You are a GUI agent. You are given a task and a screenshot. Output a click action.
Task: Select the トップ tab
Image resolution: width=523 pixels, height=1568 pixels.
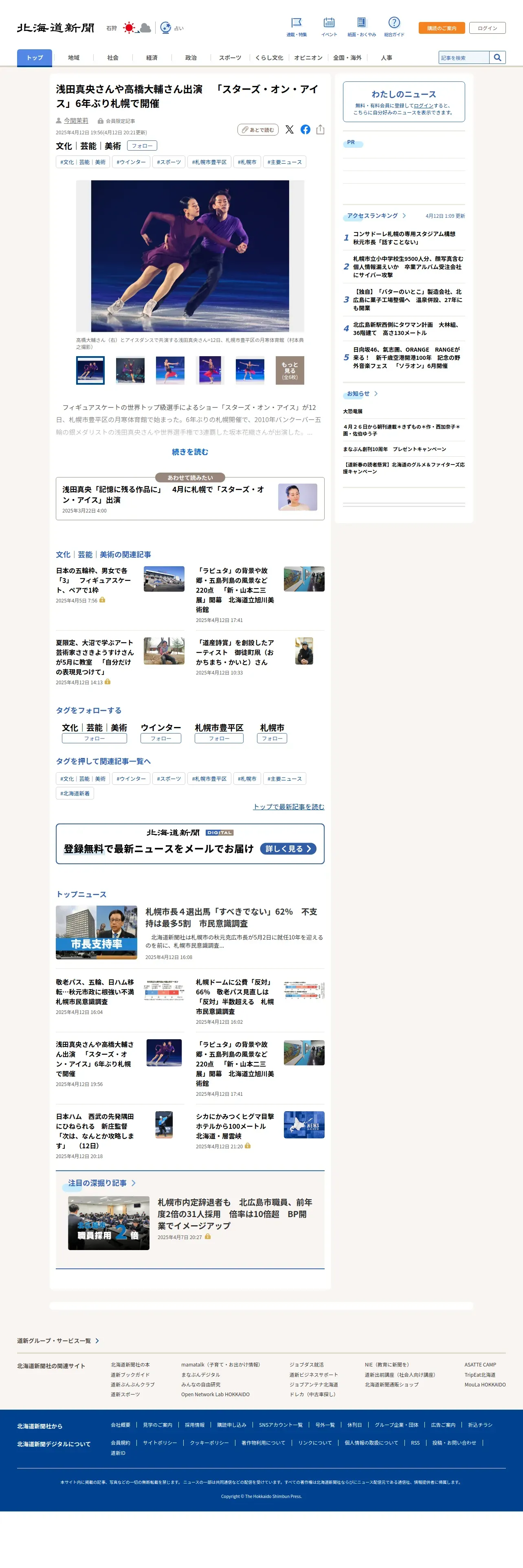[35, 58]
